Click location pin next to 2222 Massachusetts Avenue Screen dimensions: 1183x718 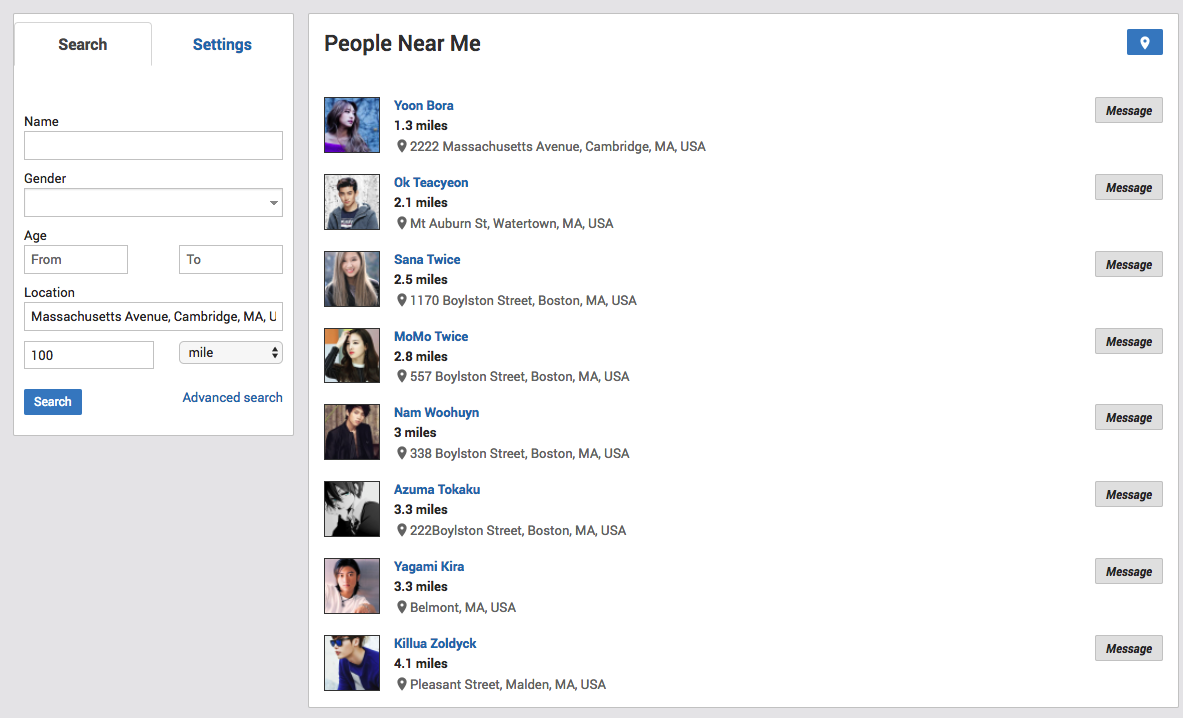click(402, 146)
